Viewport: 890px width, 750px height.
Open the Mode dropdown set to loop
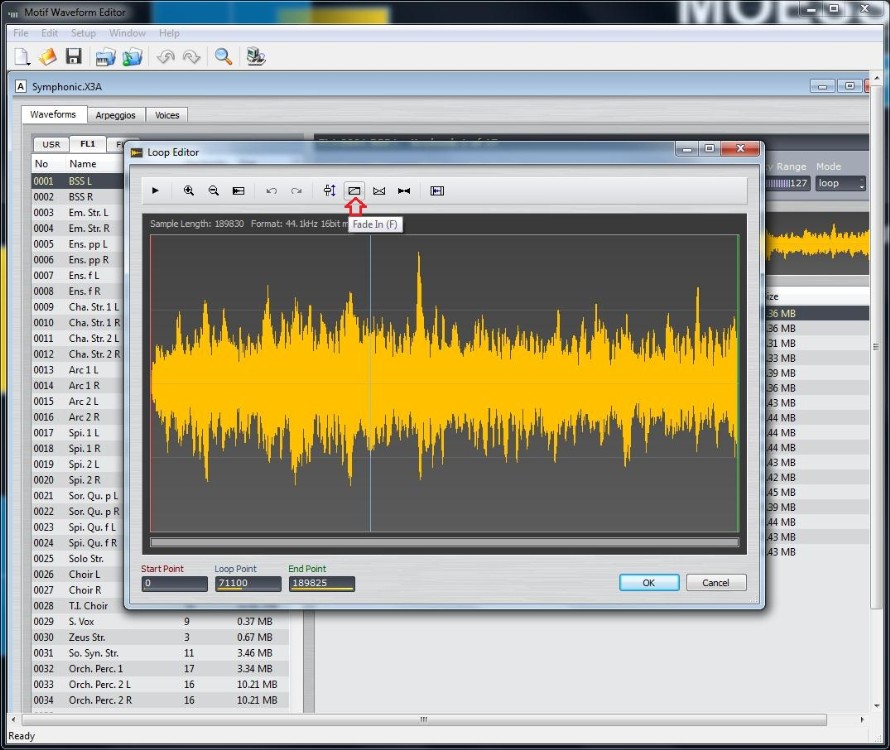(x=841, y=183)
